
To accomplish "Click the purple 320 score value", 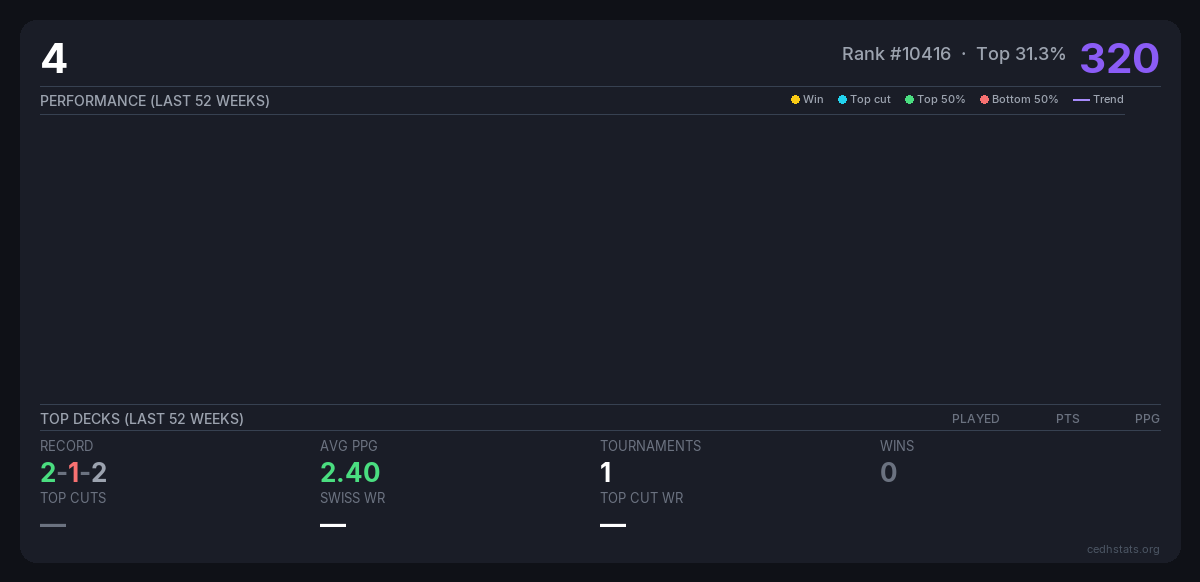I will tap(1119, 58).
